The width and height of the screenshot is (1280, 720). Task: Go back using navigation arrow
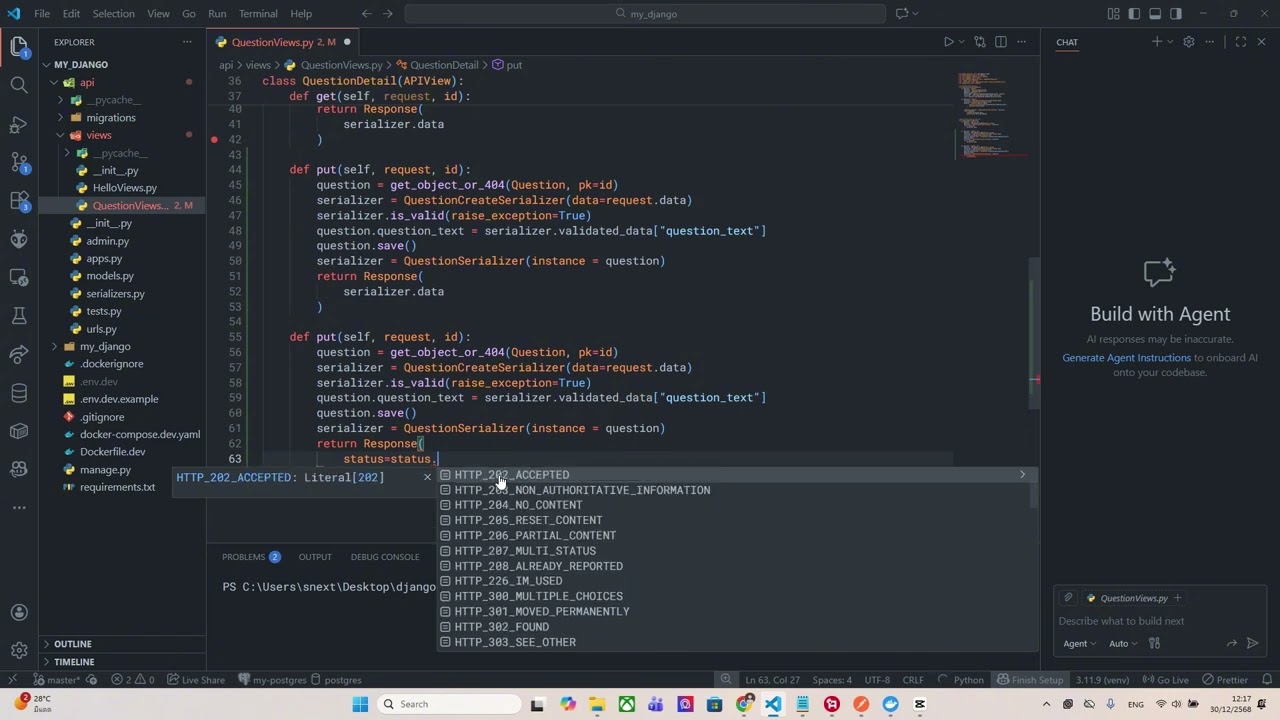pos(366,14)
